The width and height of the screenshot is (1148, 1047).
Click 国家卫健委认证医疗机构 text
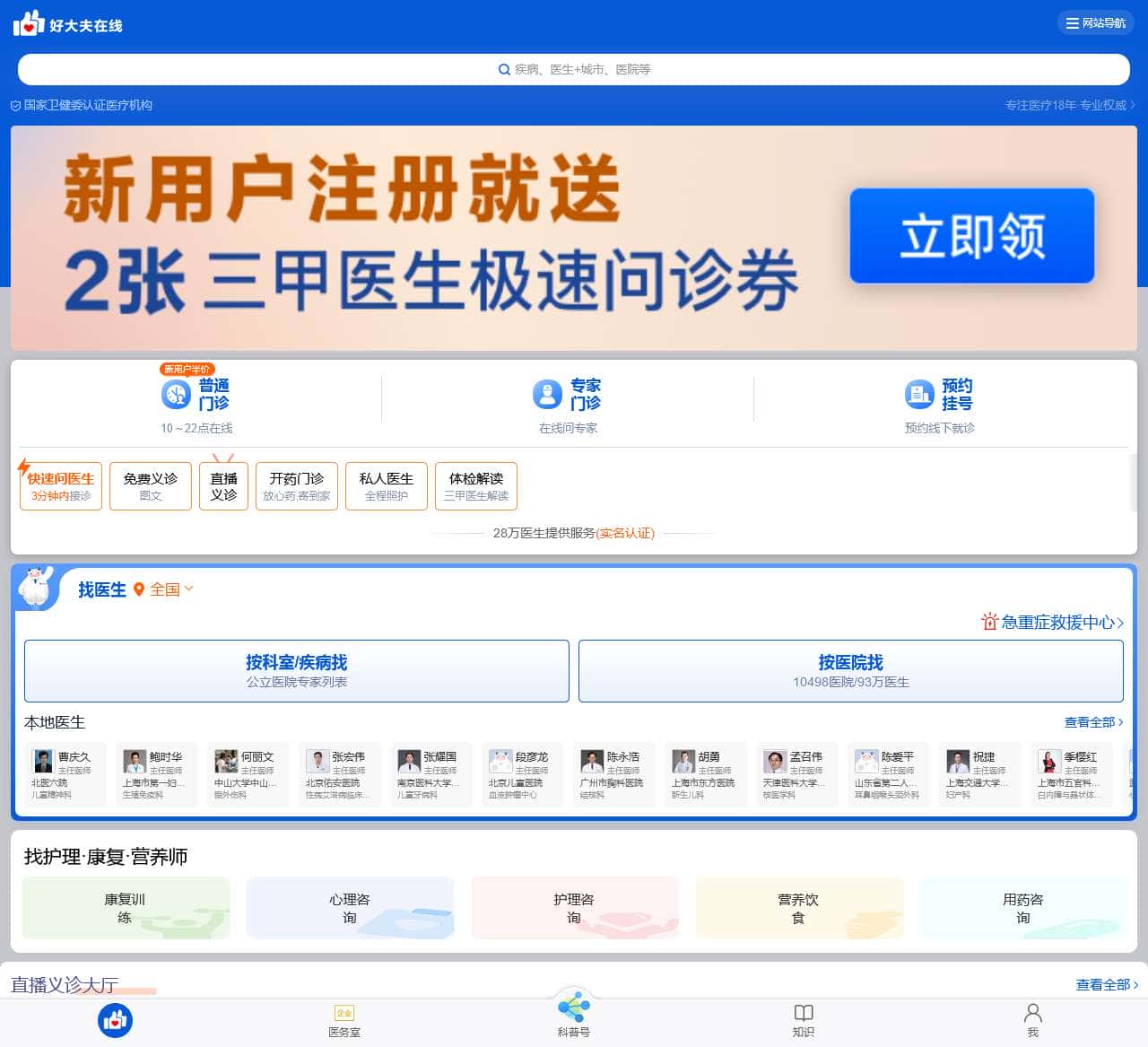click(x=88, y=106)
